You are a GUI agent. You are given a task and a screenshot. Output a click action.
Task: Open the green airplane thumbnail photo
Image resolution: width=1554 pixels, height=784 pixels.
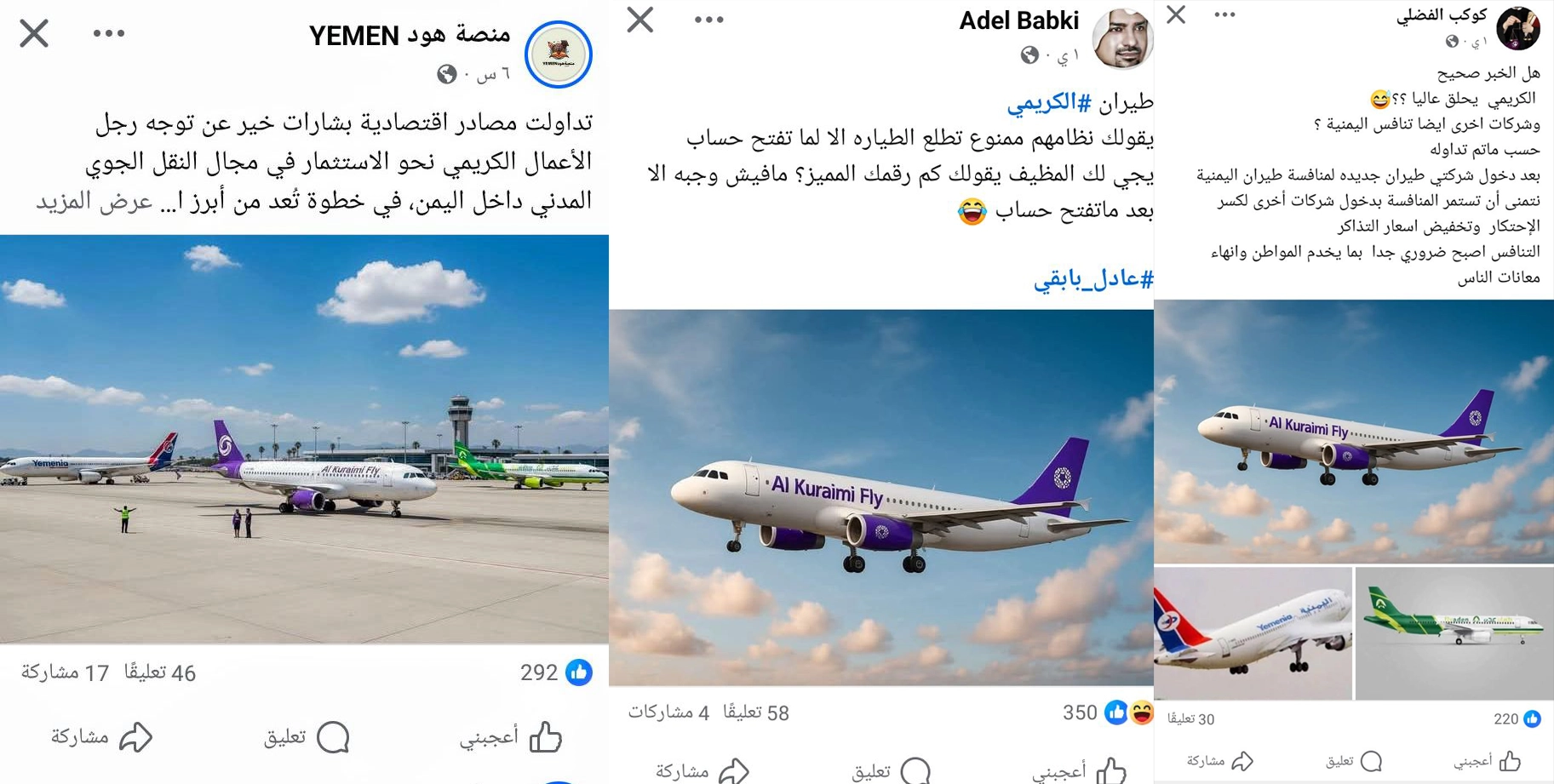tap(1454, 633)
